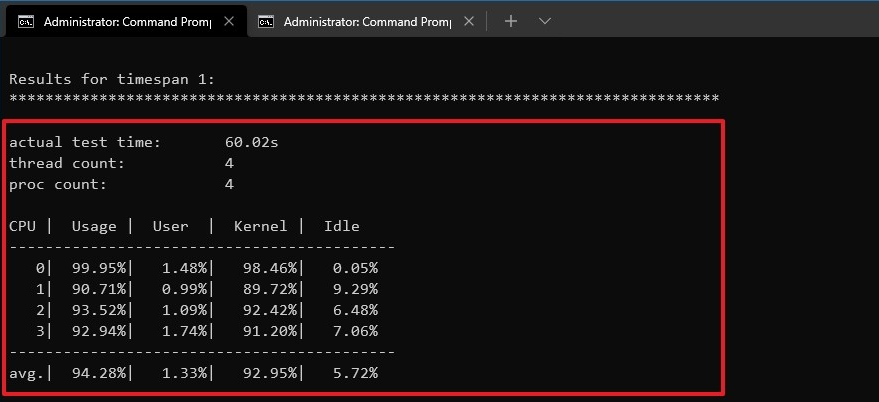Click the User column header

(x=170, y=226)
